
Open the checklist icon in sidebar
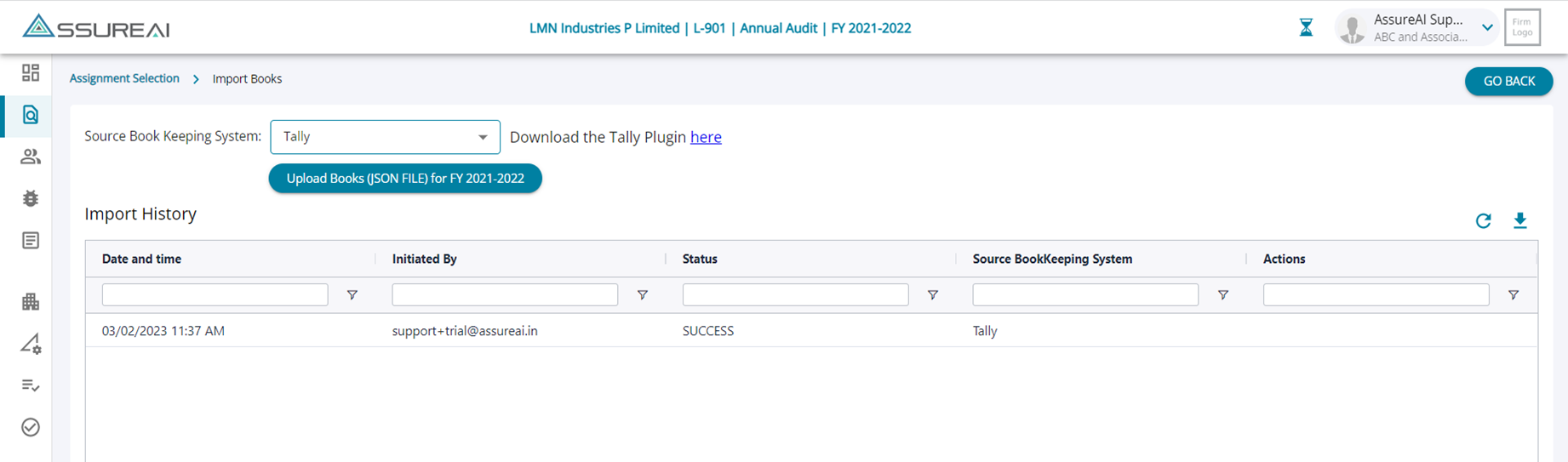(x=31, y=385)
